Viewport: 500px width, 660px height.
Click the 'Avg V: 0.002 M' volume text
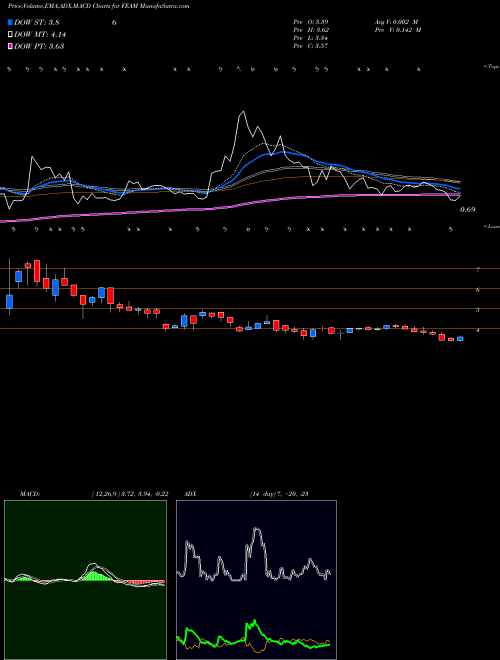pyautogui.click(x=396, y=22)
